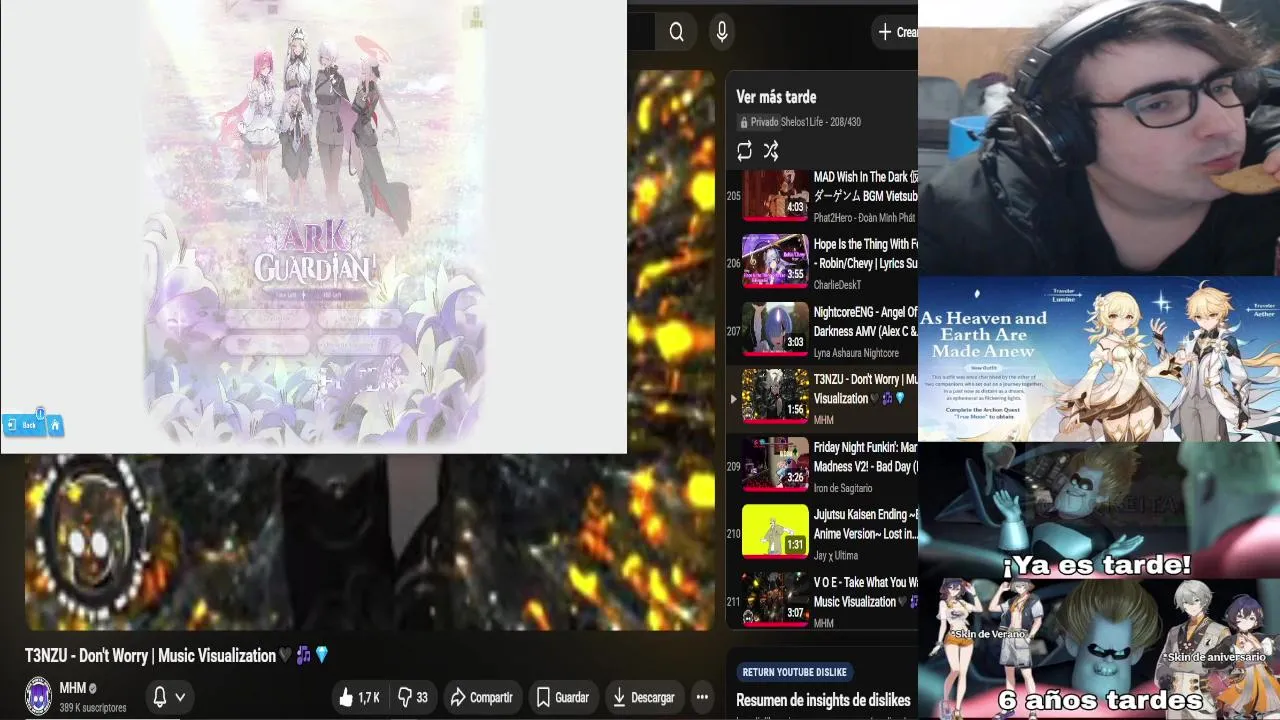Click the now-playing arrow beside T3NZU row
1280x720 pixels.
733,399
